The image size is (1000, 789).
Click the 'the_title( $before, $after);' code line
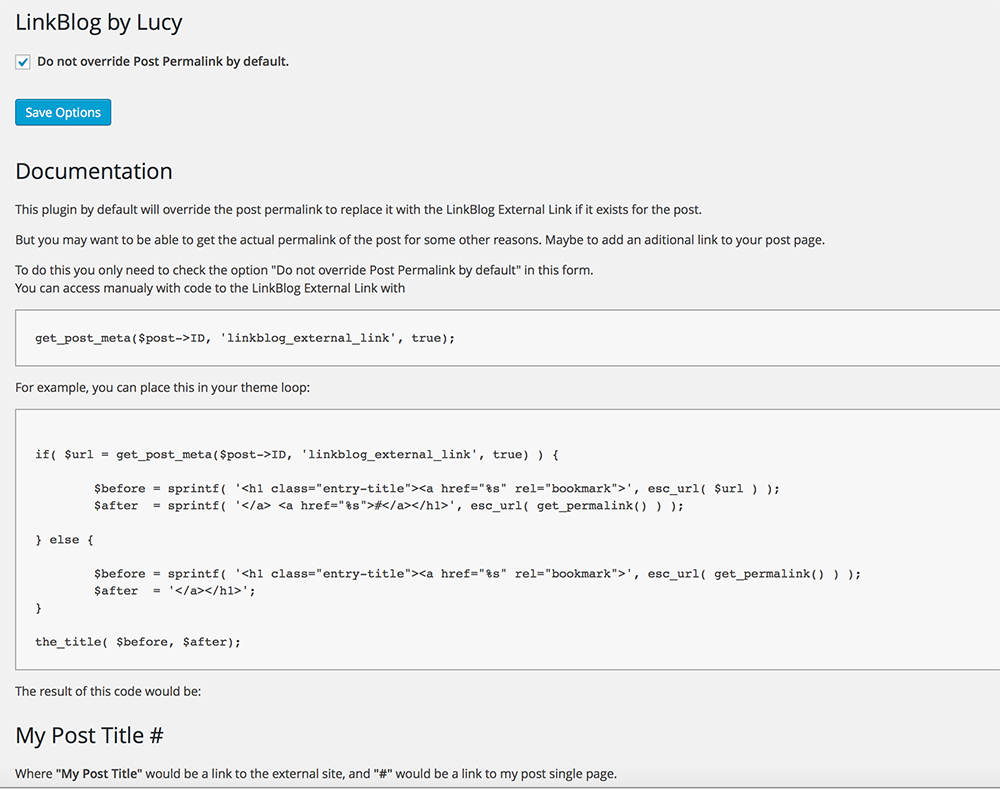138,642
